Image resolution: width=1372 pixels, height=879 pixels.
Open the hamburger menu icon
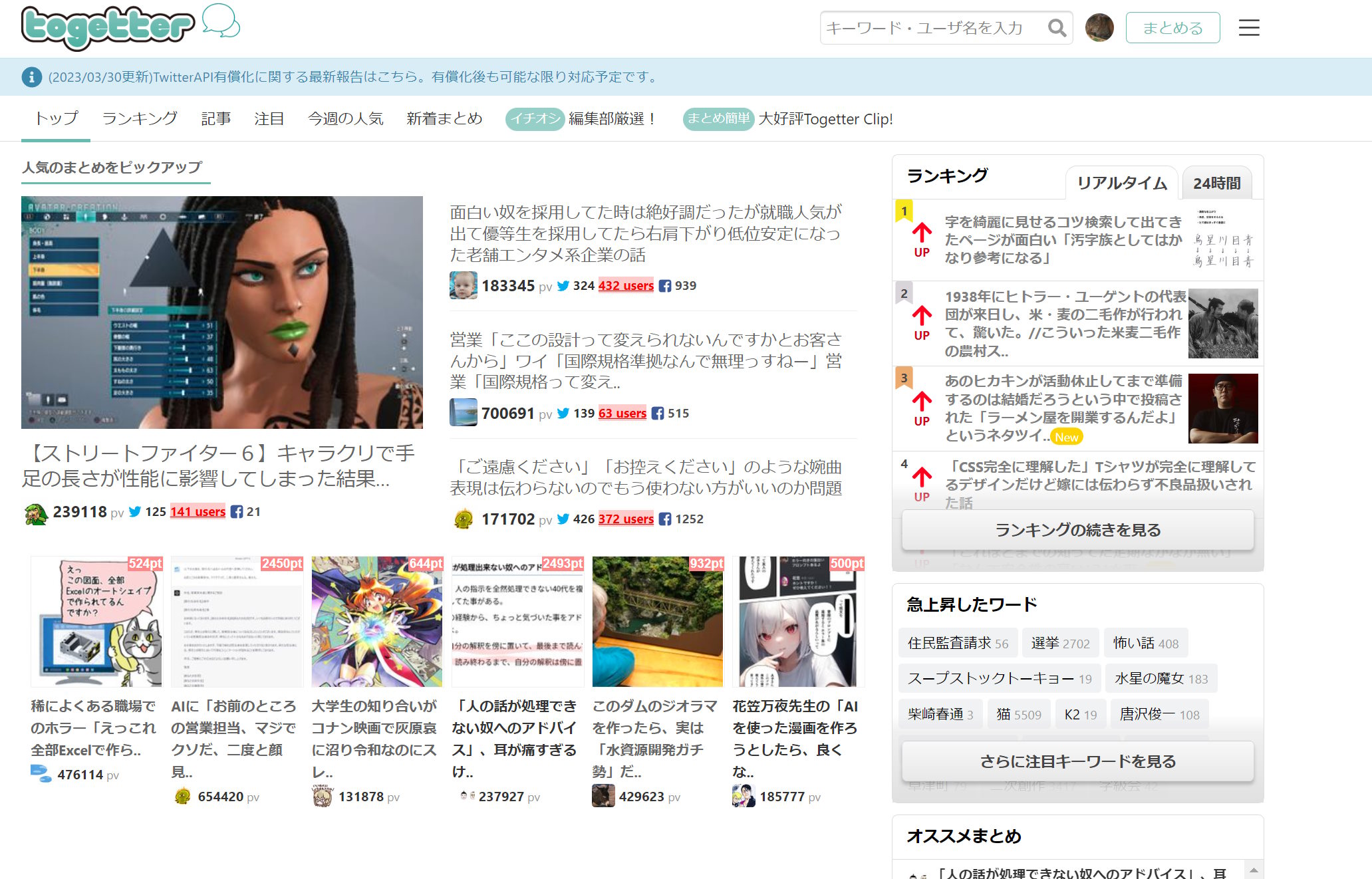click(1249, 28)
